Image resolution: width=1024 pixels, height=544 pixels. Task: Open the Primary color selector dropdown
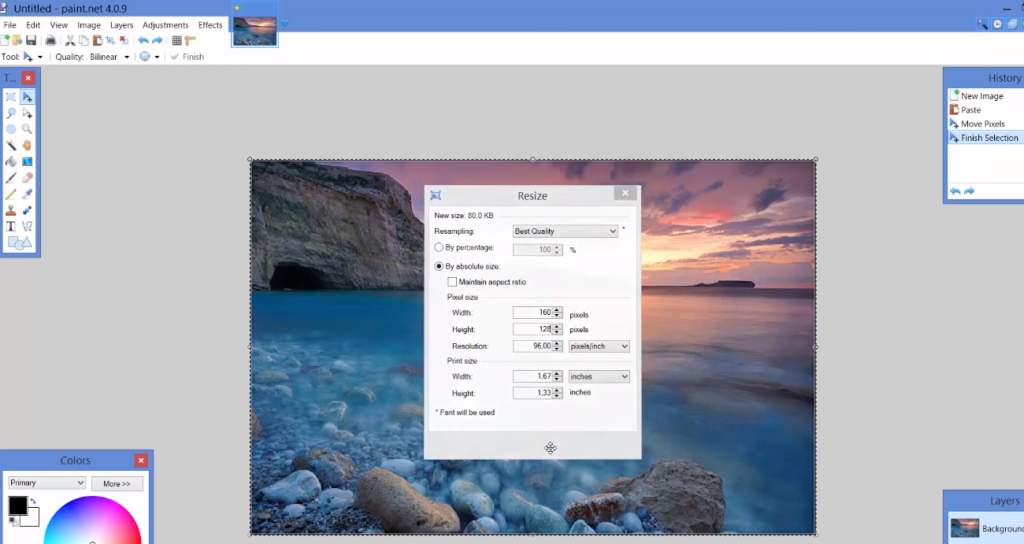(47, 483)
